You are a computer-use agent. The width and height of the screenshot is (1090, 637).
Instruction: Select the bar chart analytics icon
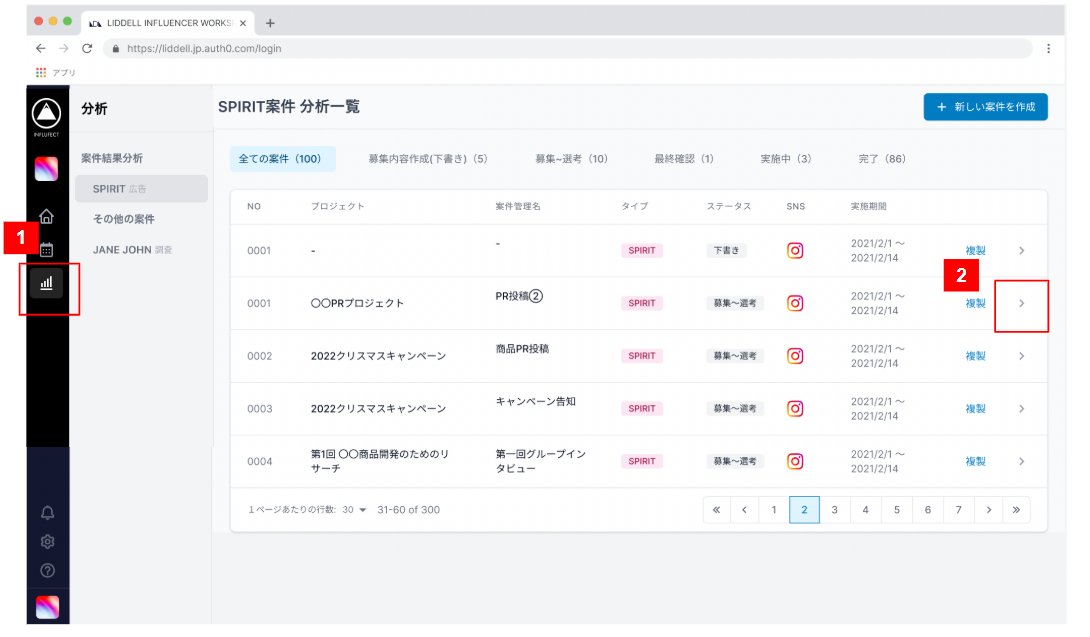tap(47, 283)
